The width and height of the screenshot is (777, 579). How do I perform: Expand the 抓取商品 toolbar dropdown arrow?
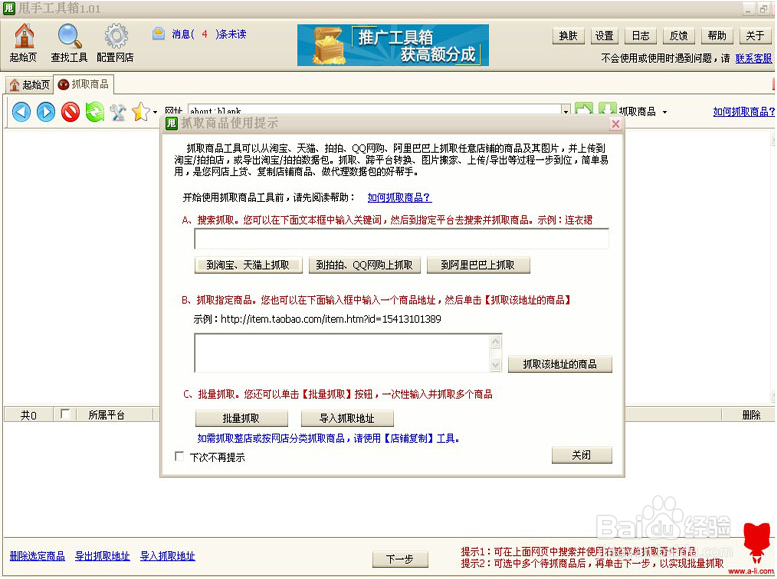click(x=665, y=112)
